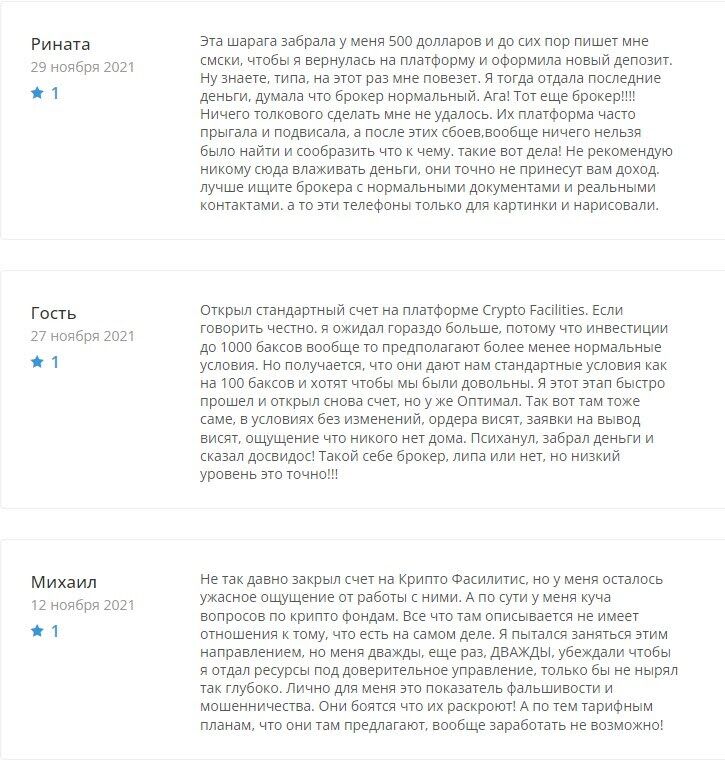
Task: Click the date 27 ноября 2021
Action: point(82,337)
